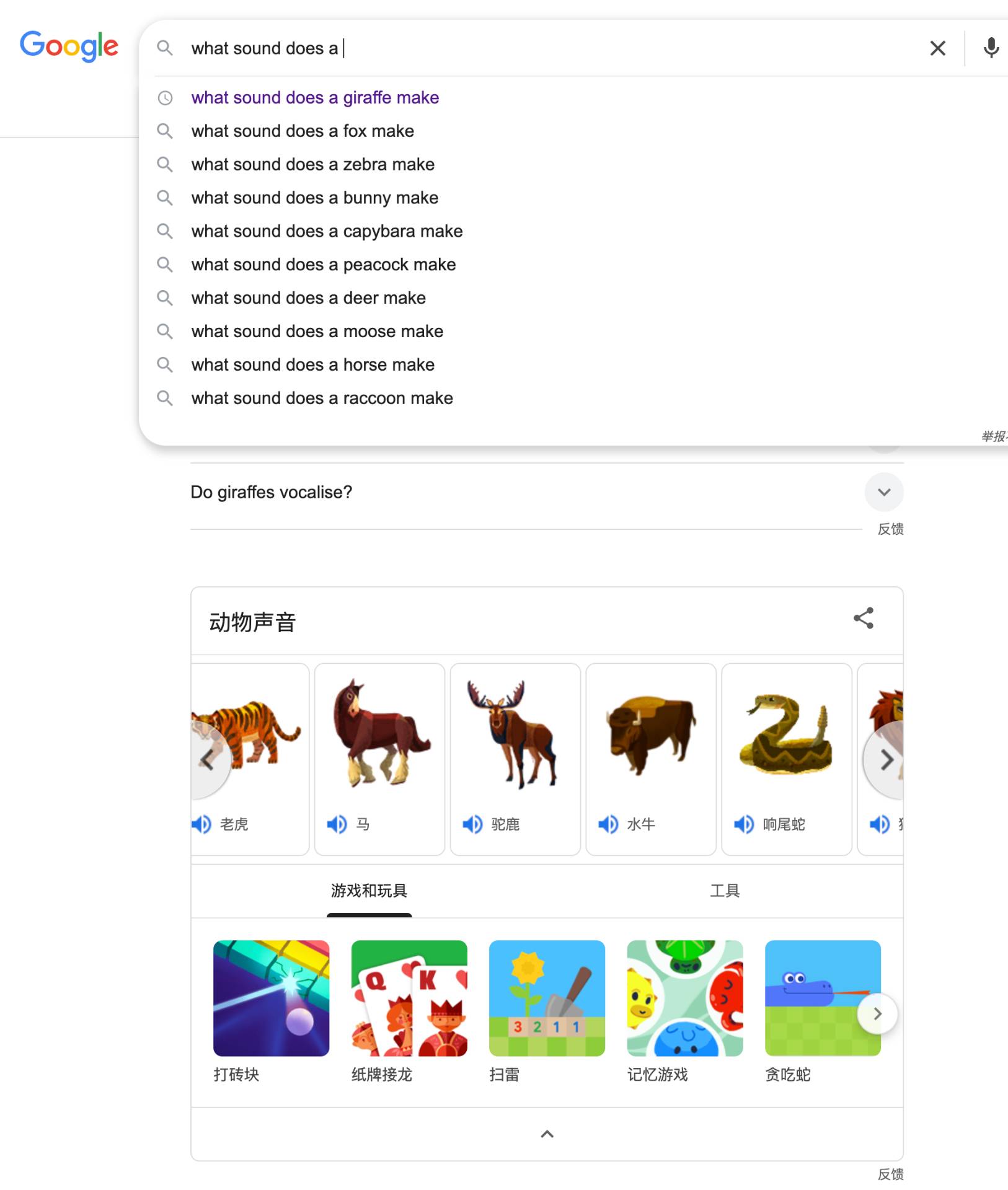Click the 贪吃蛇 label
The width and height of the screenshot is (1008, 1190).
tap(788, 1075)
